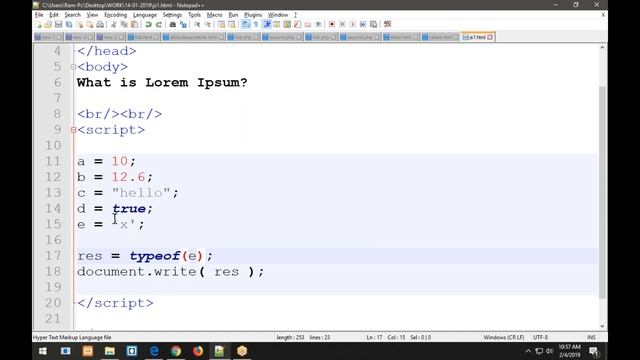This screenshot has width=640, height=360.
Task: Open the Settings menu
Action: tap(172, 15)
